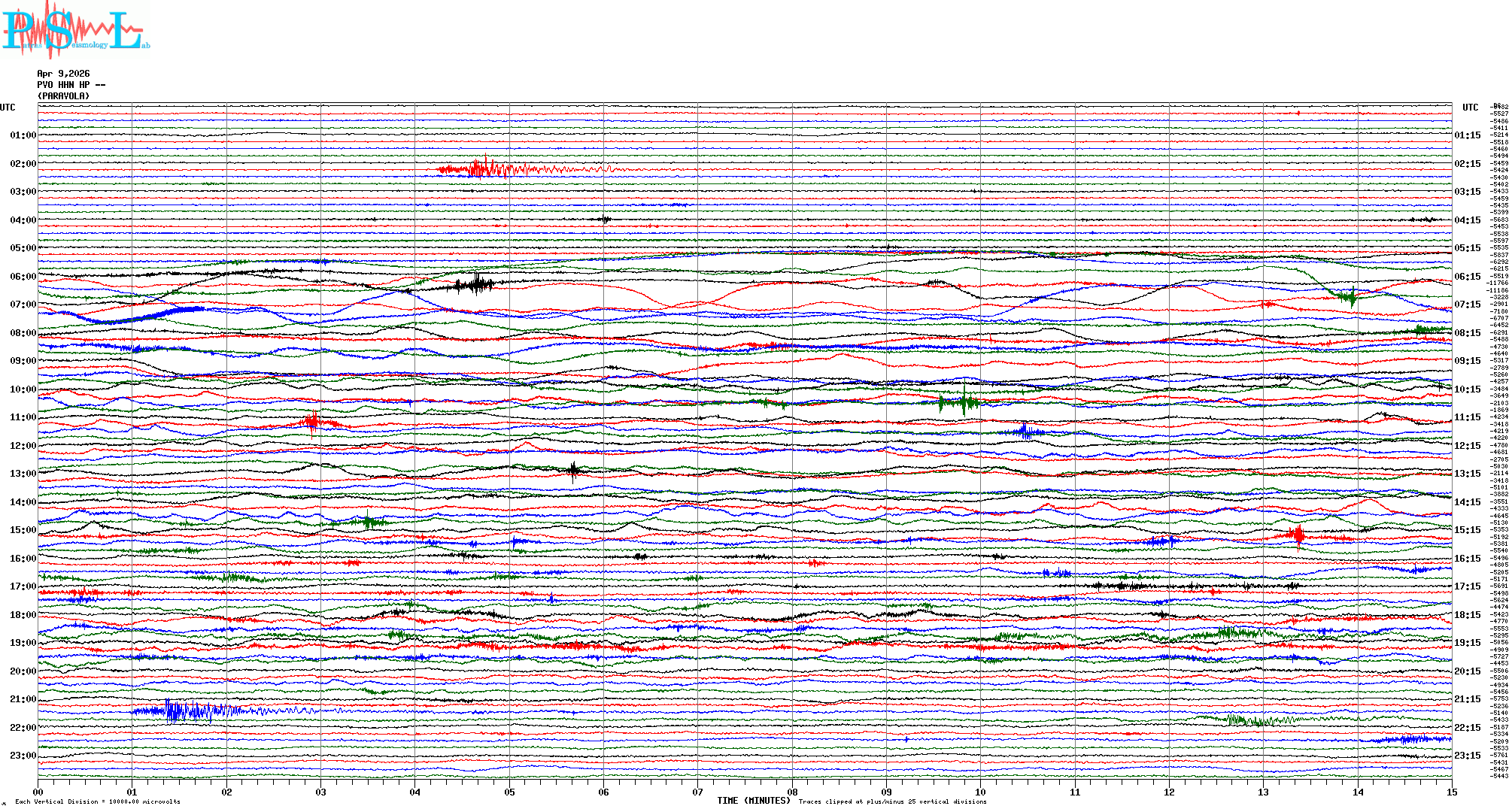Image resolution: width=1512 pixels, height=812 pixels.
Task: Click the minute 15 tick label at bottom
Action: point(1451,792)
